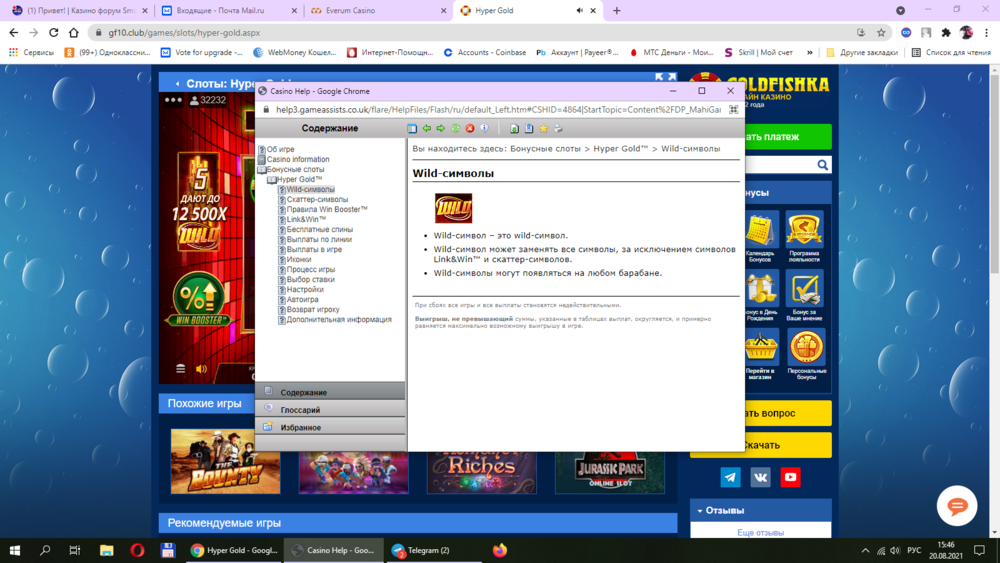1000x563 pixels.
Task: Click the green Forward arrow in help toolbar
Action: 441,129
